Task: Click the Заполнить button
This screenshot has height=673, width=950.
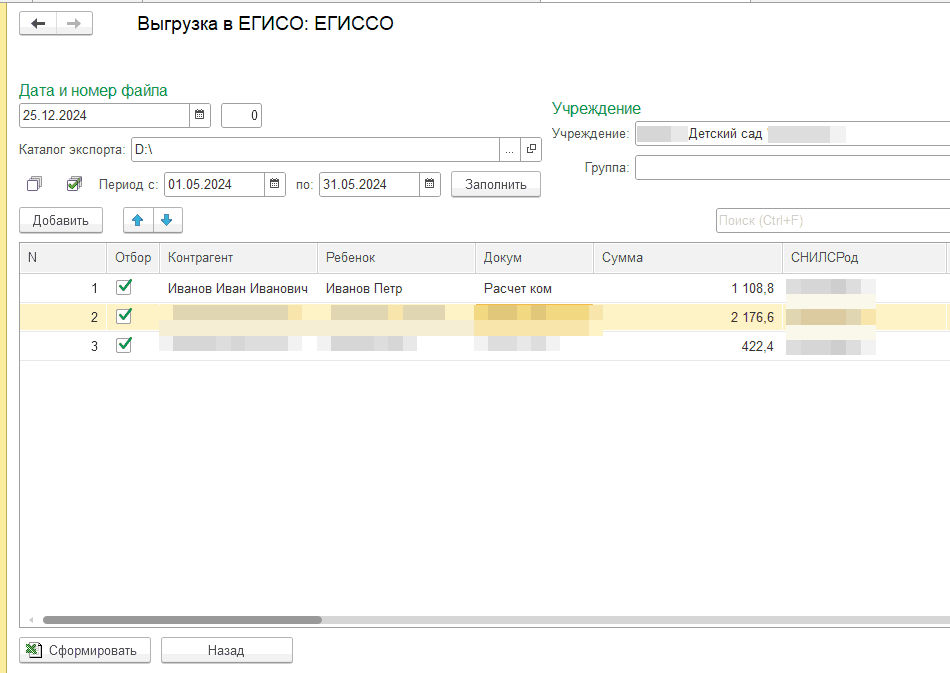Action: tap(496, 184)
